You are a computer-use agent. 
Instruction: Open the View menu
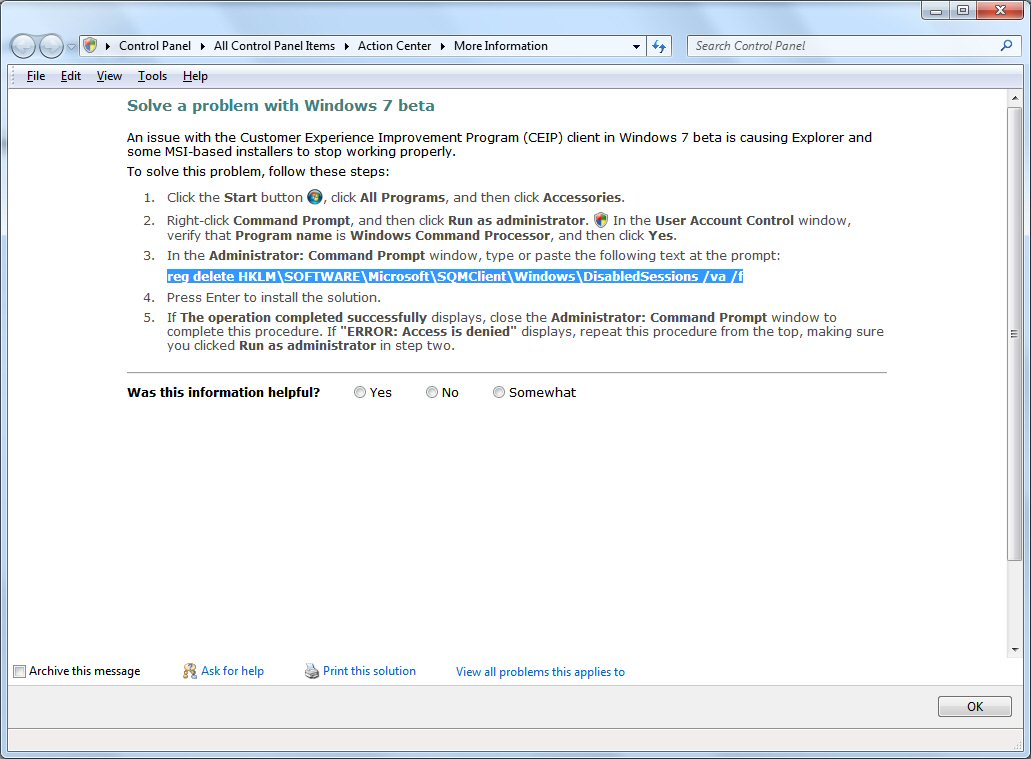coord(109,76)
